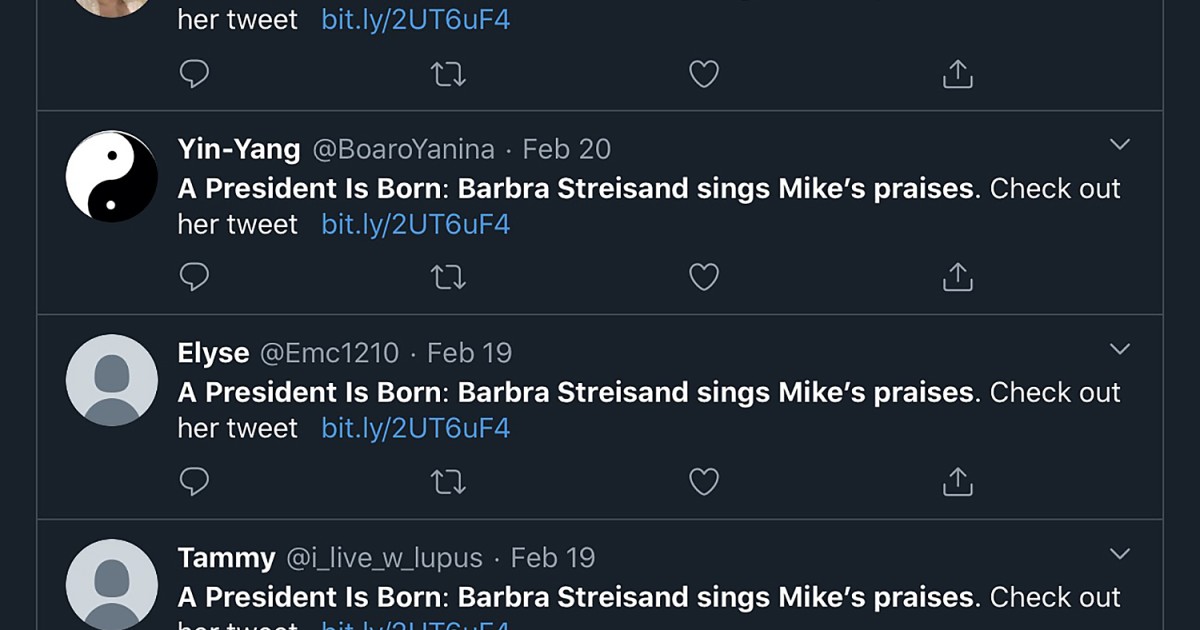
Task: Retweet Elyse's tweet
Action: (448, 481)
